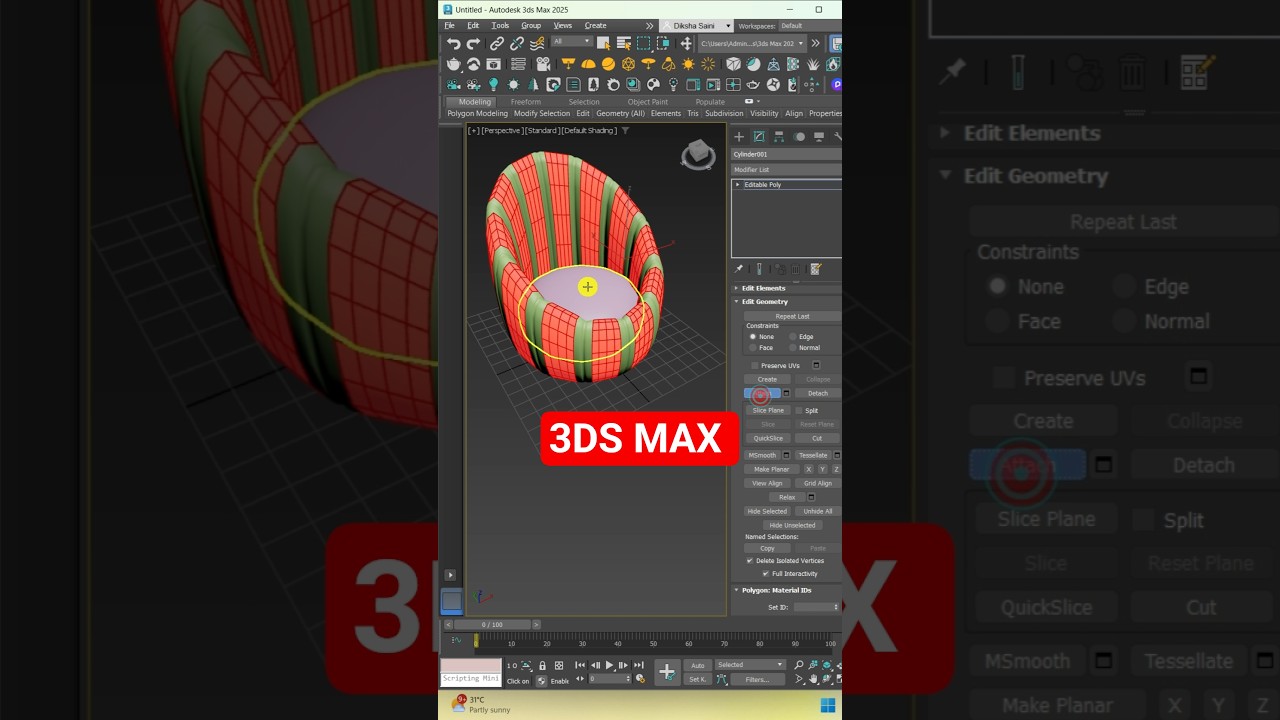Open the Modifier List dropdown

786,170
